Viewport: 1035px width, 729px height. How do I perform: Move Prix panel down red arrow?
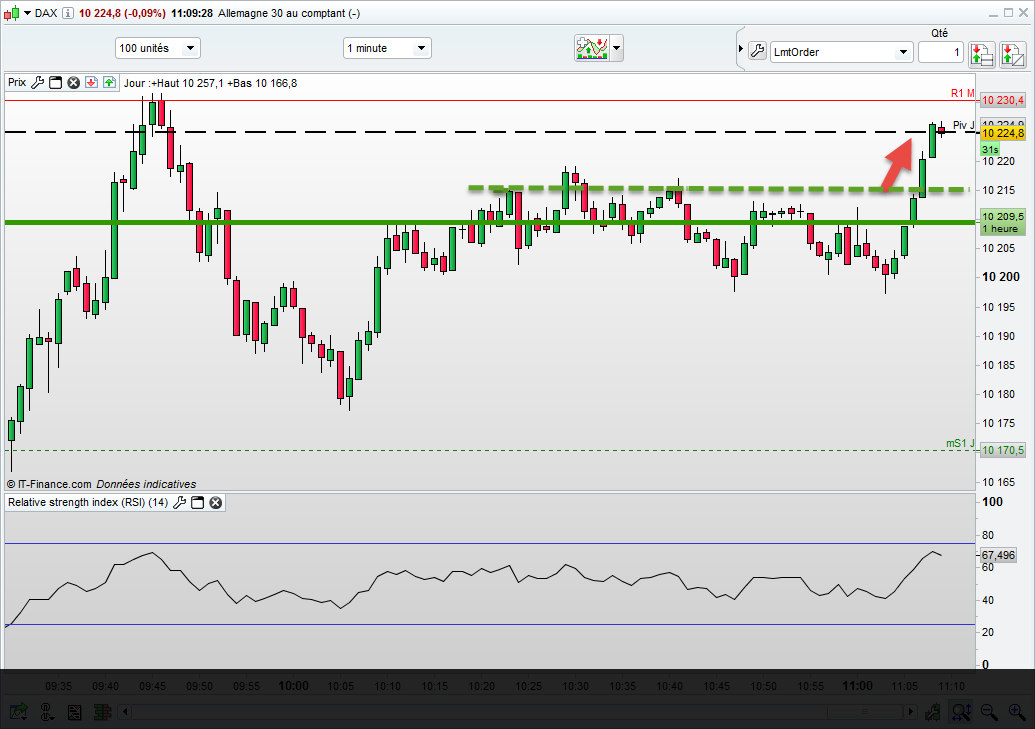[91, 83]
